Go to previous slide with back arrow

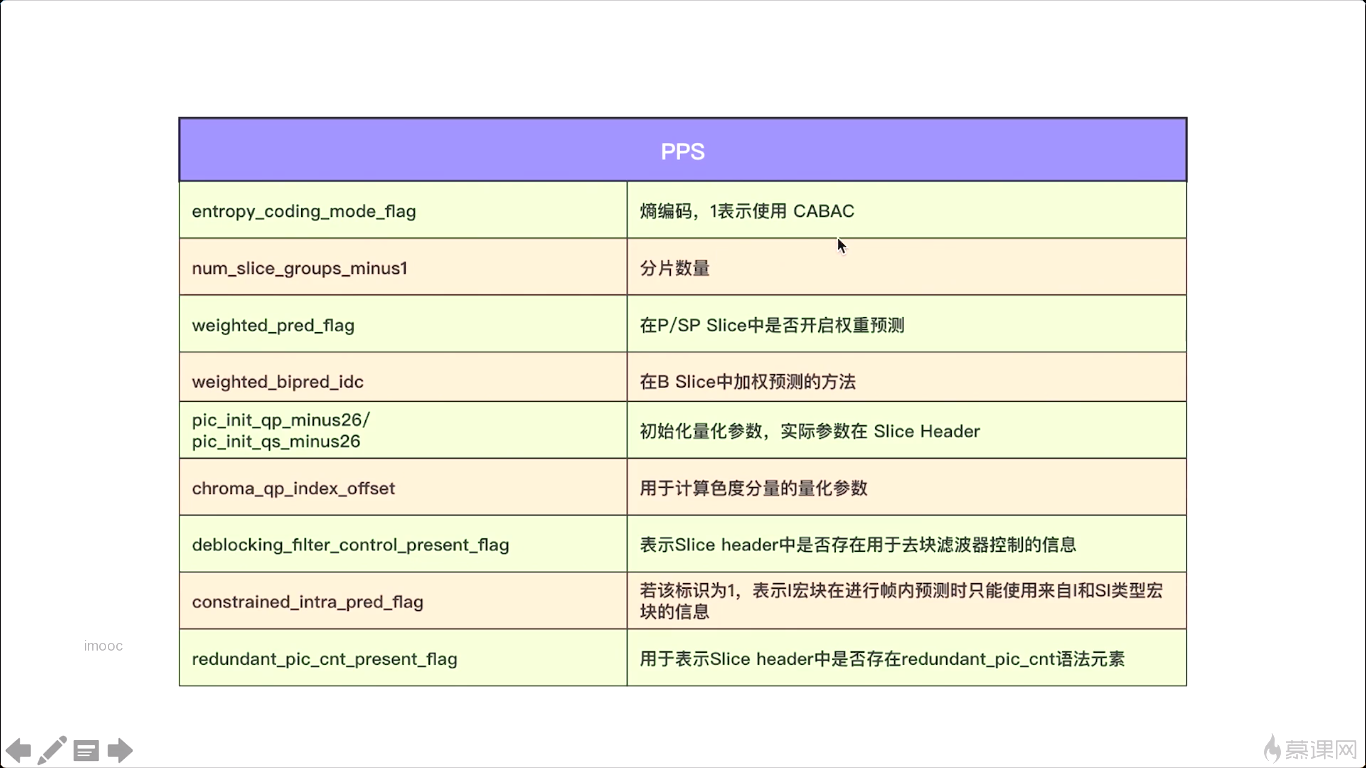[19, 750]
